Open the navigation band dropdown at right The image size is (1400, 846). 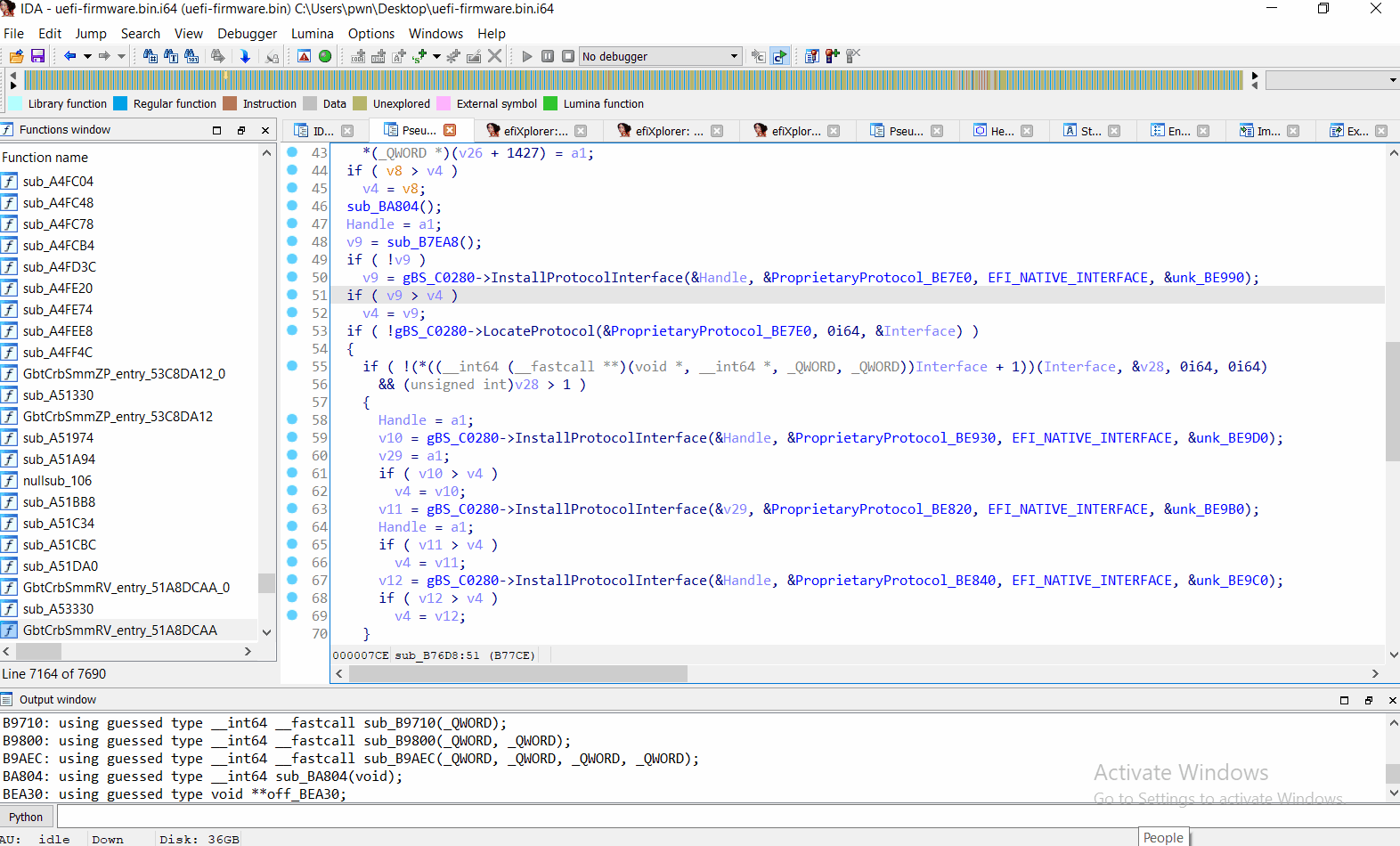(1393, 80)
